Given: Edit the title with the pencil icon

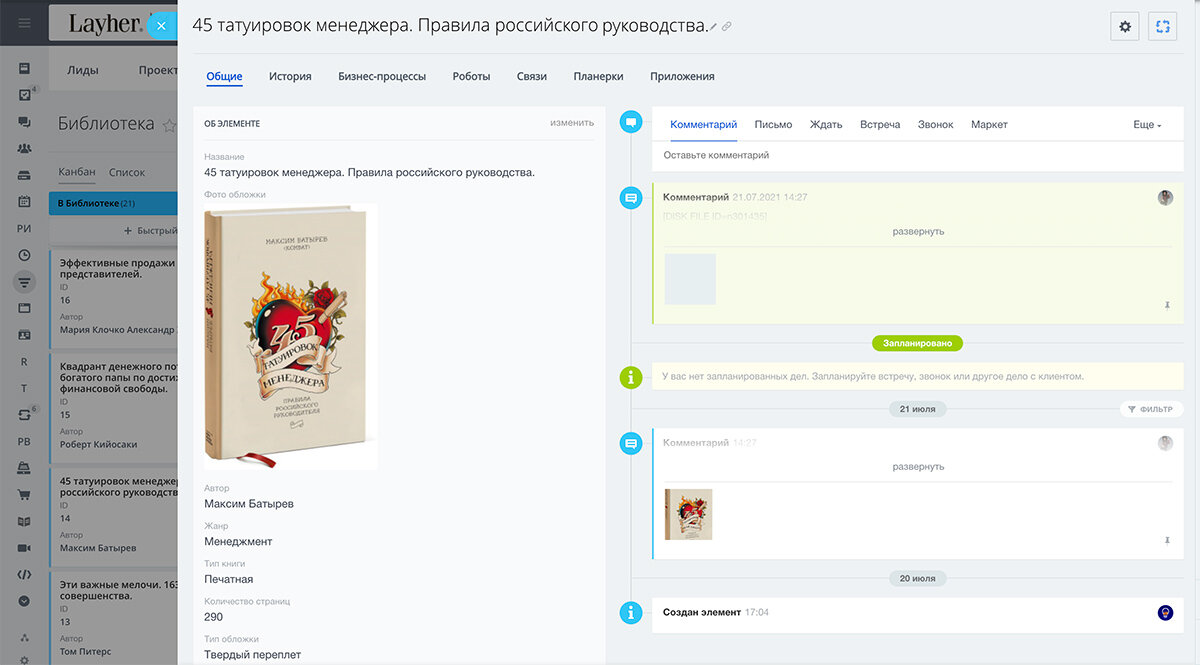Looking at the screenshot, I should (x=713, y=27).
